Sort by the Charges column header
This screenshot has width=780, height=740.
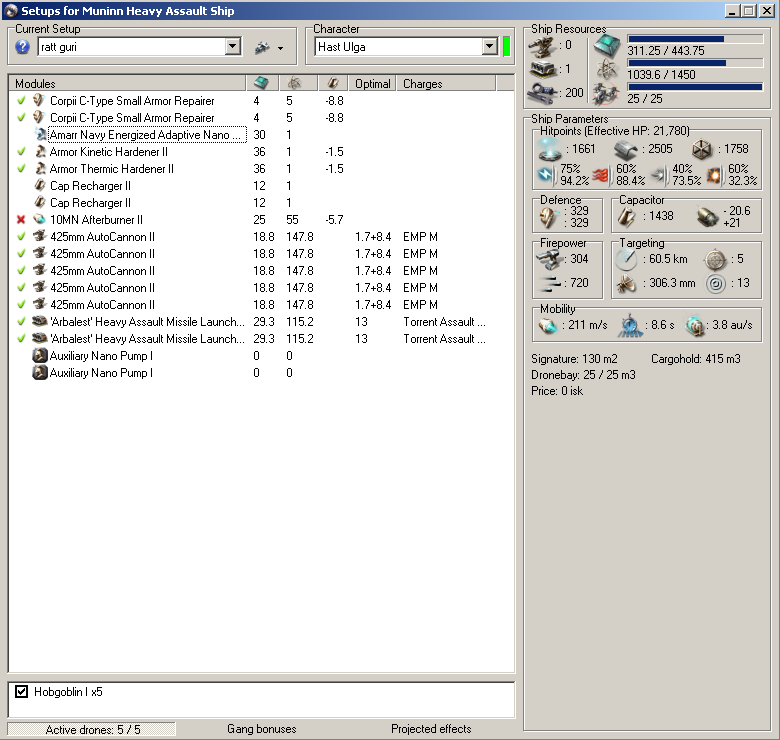pyautogui.click(x=446, y=84)
